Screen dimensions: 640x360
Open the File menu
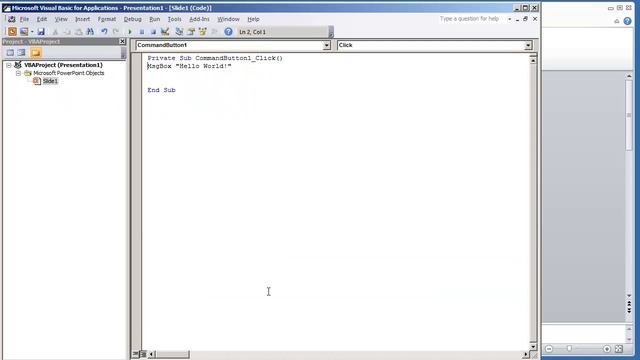pos(24,19)
